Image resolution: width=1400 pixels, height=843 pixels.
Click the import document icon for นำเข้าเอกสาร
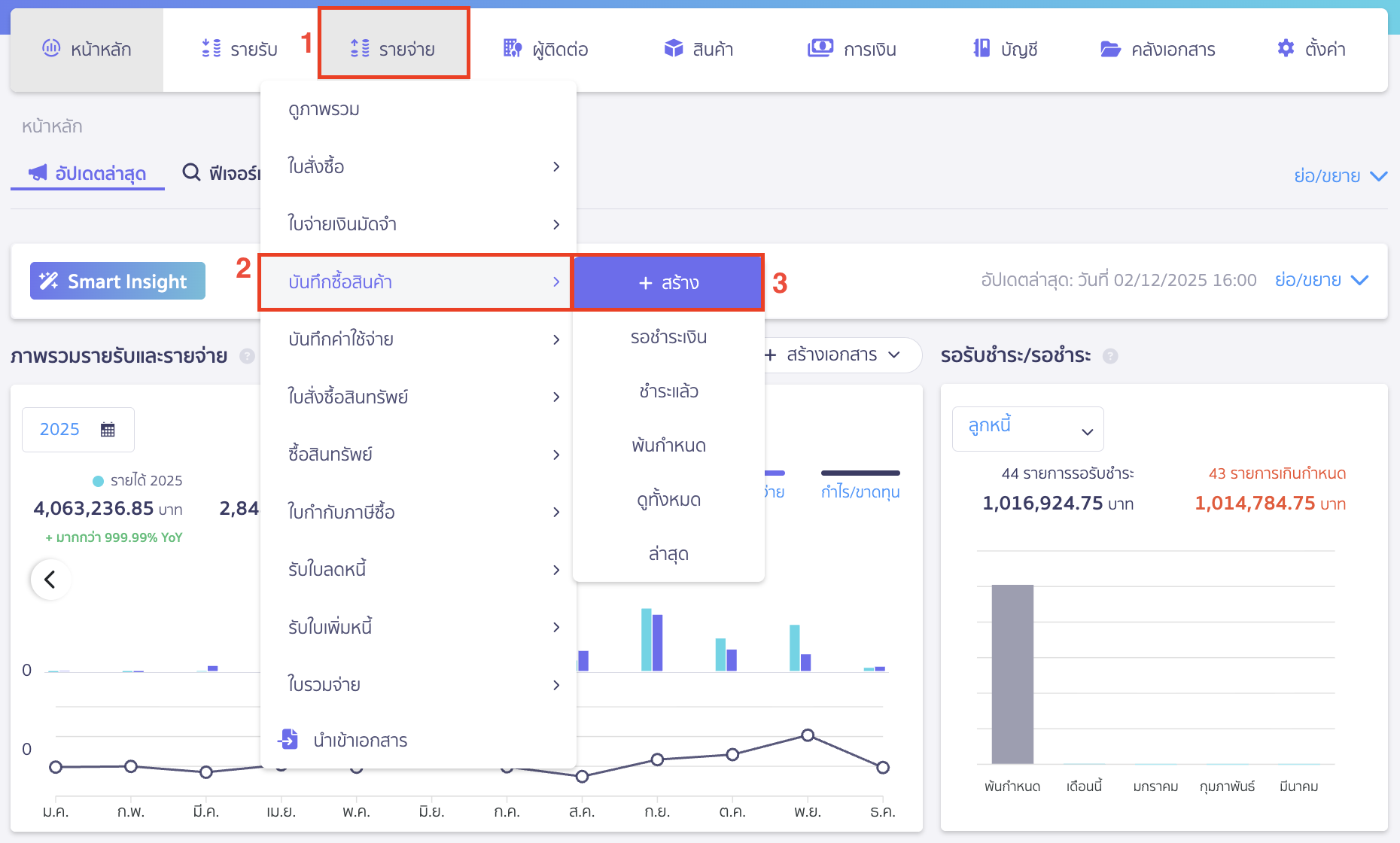(x=288, y=739)
